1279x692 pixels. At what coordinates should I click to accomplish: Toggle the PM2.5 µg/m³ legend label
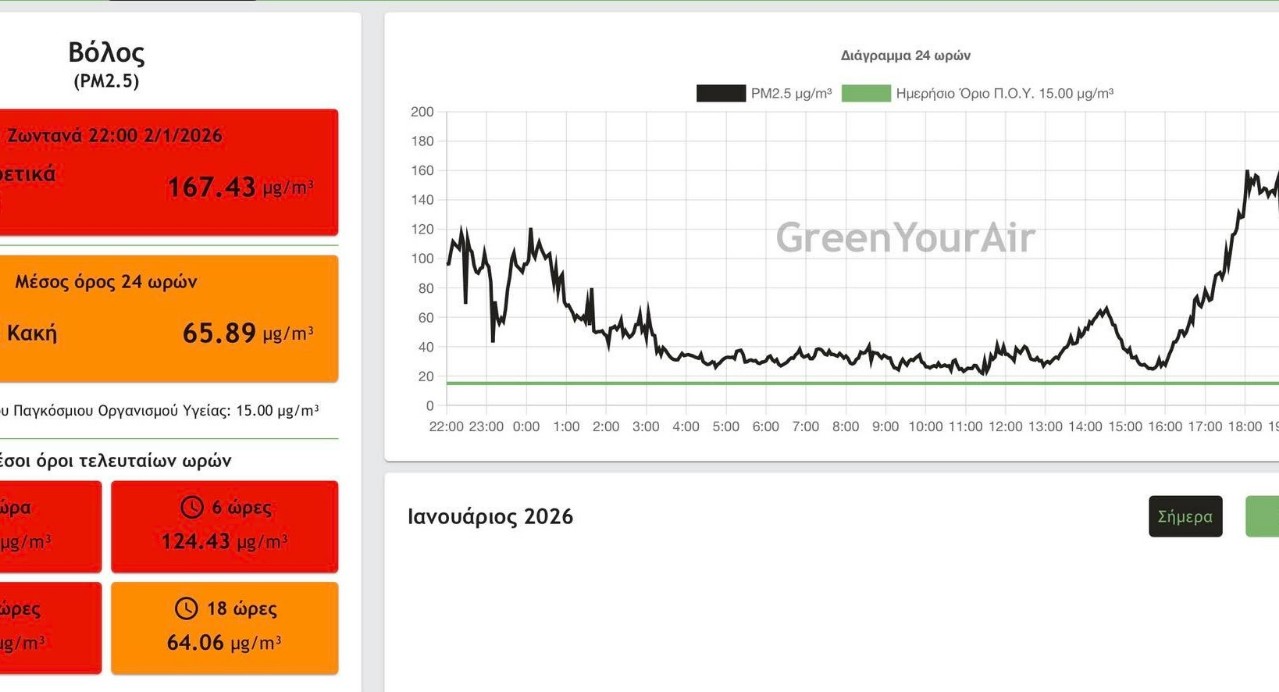791,93
